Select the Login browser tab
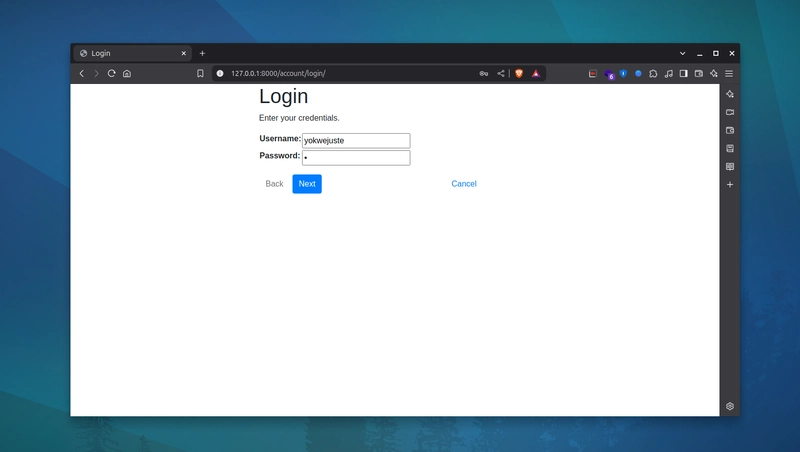This screenshot has height=452, width=800. 133,53
